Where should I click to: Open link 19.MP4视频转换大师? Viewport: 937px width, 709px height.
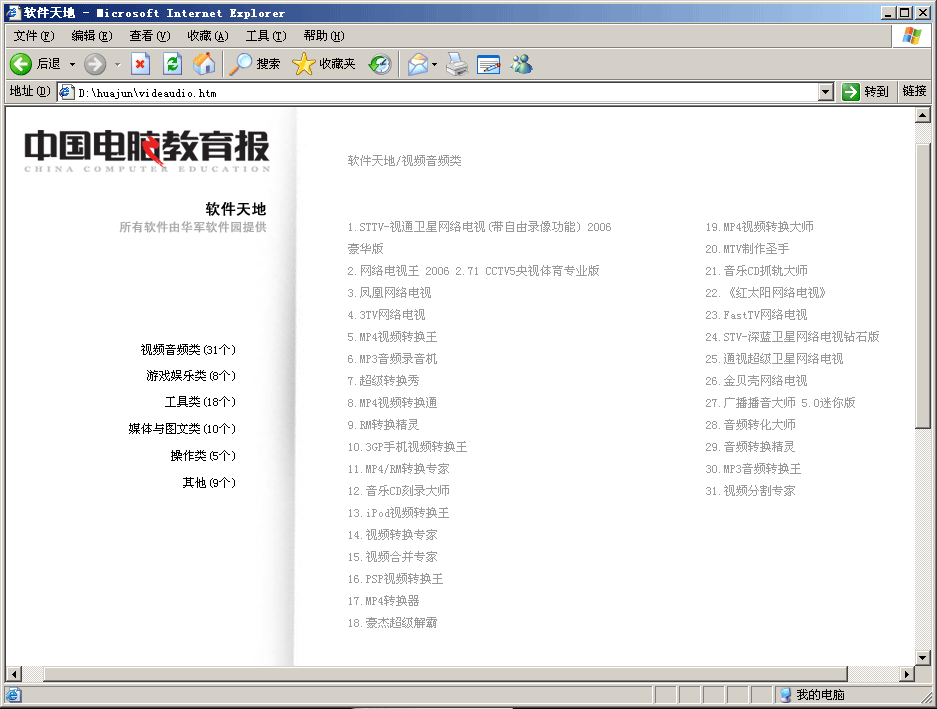click(x=760, y=227)
